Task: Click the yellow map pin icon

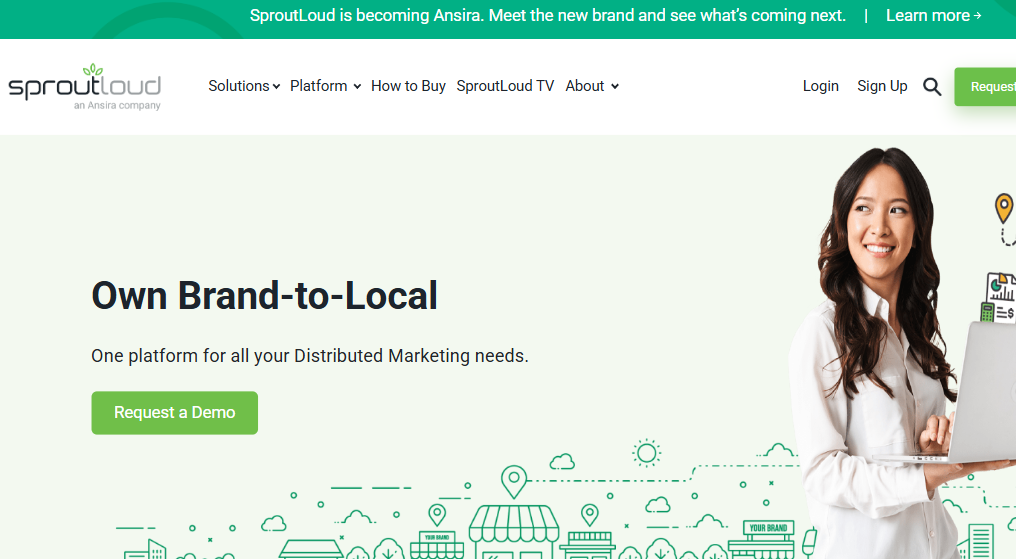Action: coord(1004,209)
